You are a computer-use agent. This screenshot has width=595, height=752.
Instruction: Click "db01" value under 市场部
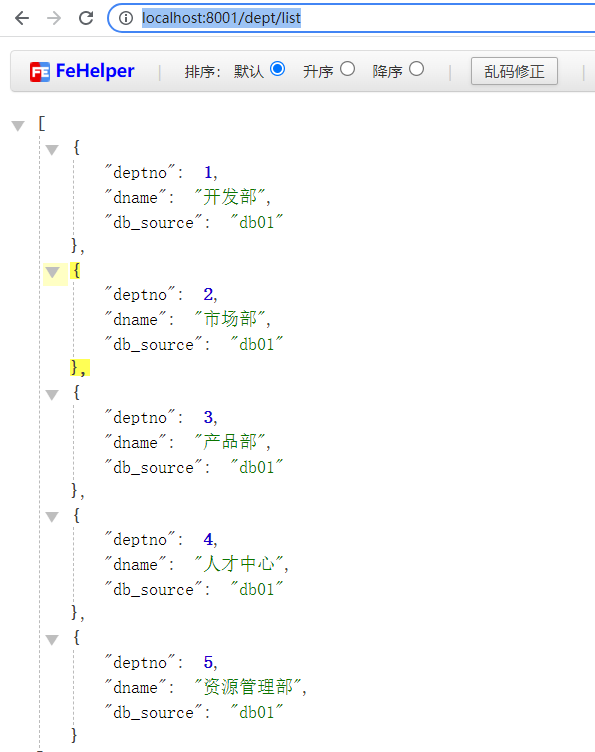pos(257,344)
